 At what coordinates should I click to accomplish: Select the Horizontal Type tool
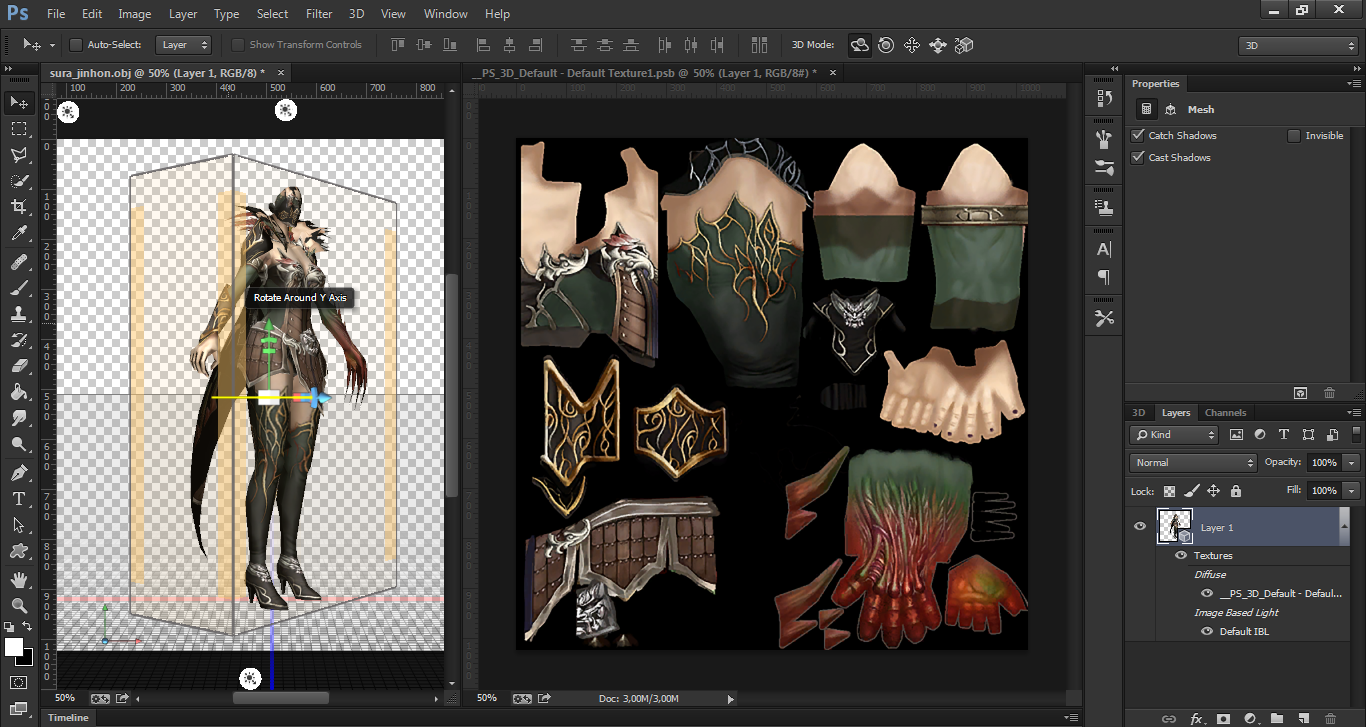tap(18, 498)
